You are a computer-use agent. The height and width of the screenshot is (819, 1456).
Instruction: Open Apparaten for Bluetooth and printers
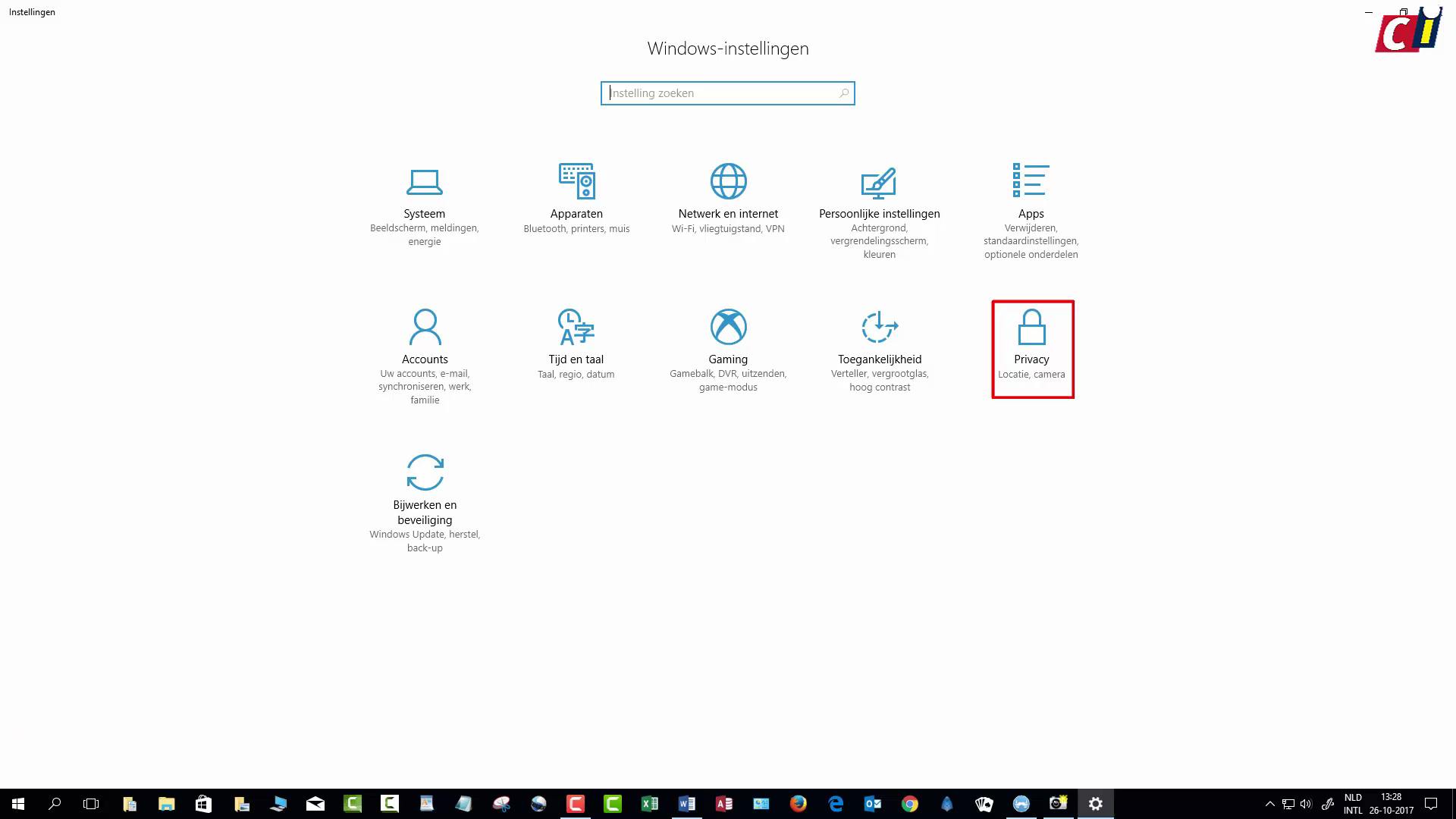pyautogui.click(x=576, y=197)
